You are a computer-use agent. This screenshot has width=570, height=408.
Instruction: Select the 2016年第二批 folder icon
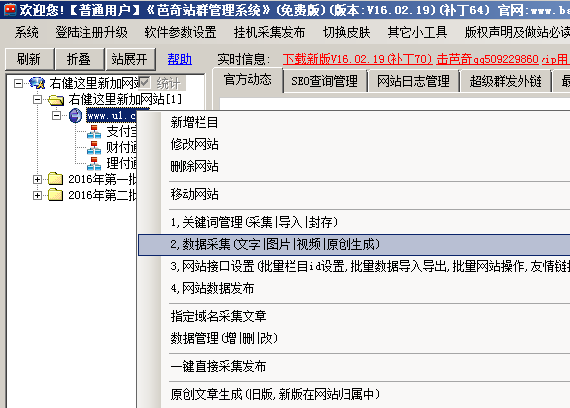click(x=56, y=195)
